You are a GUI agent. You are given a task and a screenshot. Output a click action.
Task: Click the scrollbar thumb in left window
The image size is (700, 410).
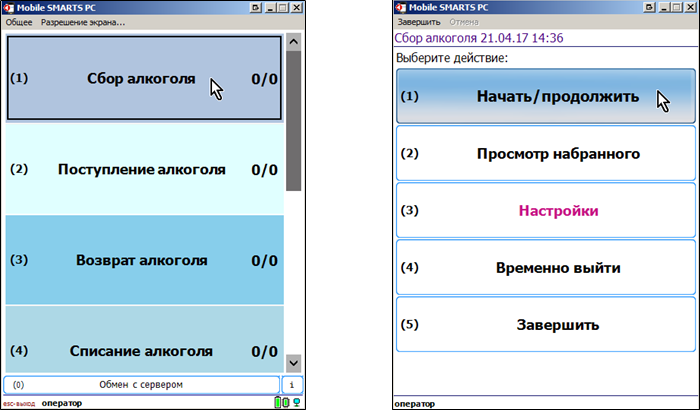click(x=293, y=121)
